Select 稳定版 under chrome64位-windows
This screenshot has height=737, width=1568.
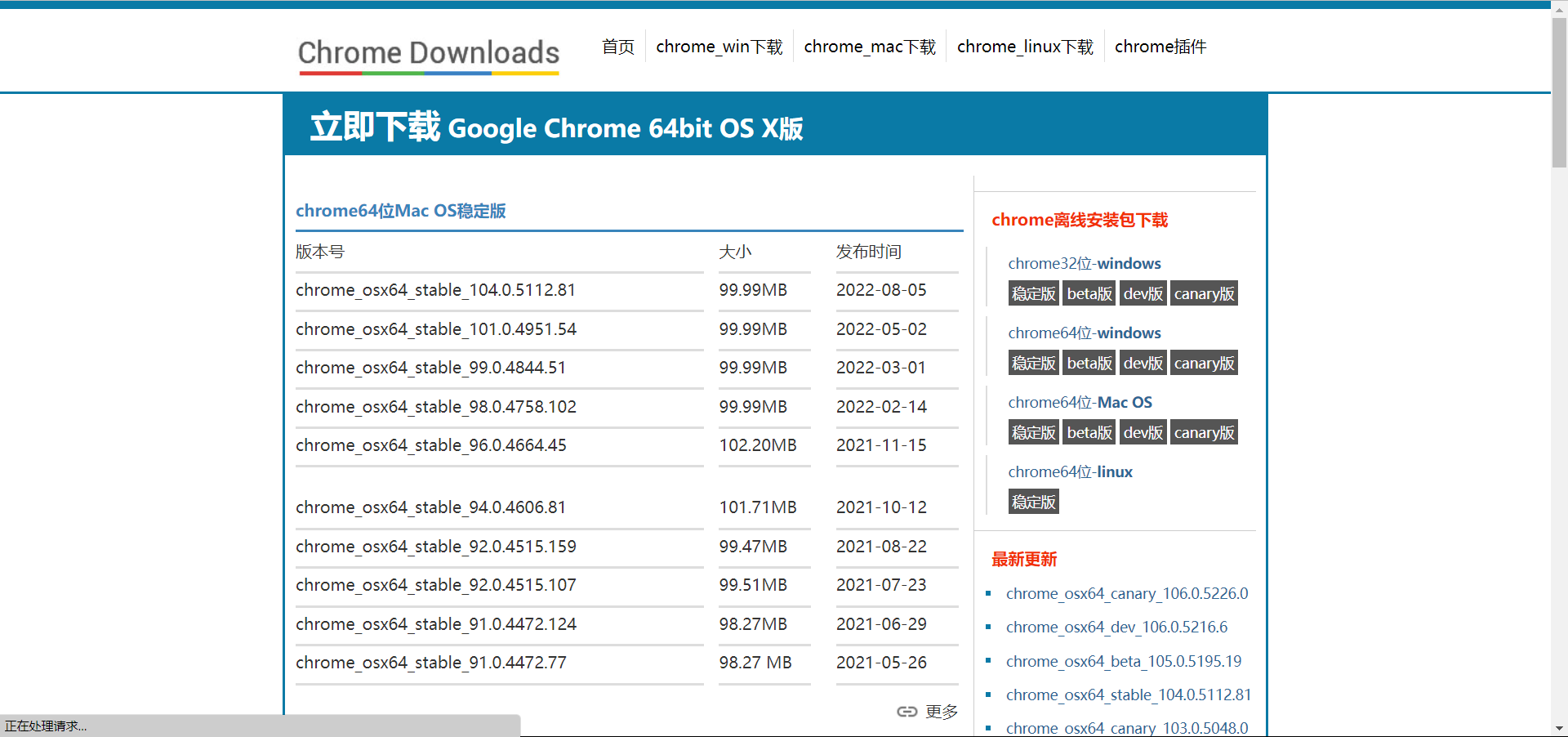coord(1034,363)
